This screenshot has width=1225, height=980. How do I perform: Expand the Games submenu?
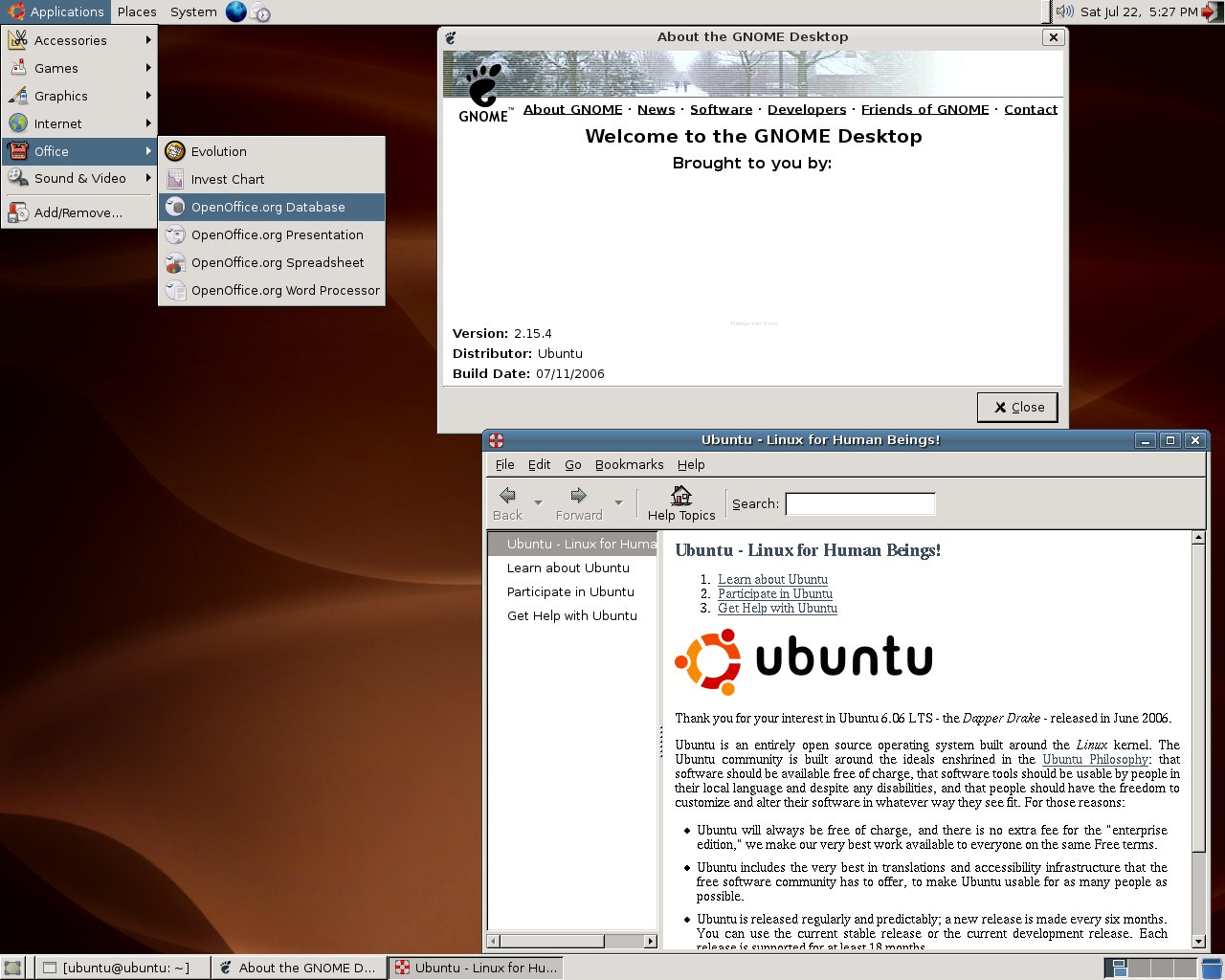tap(79, 68)
